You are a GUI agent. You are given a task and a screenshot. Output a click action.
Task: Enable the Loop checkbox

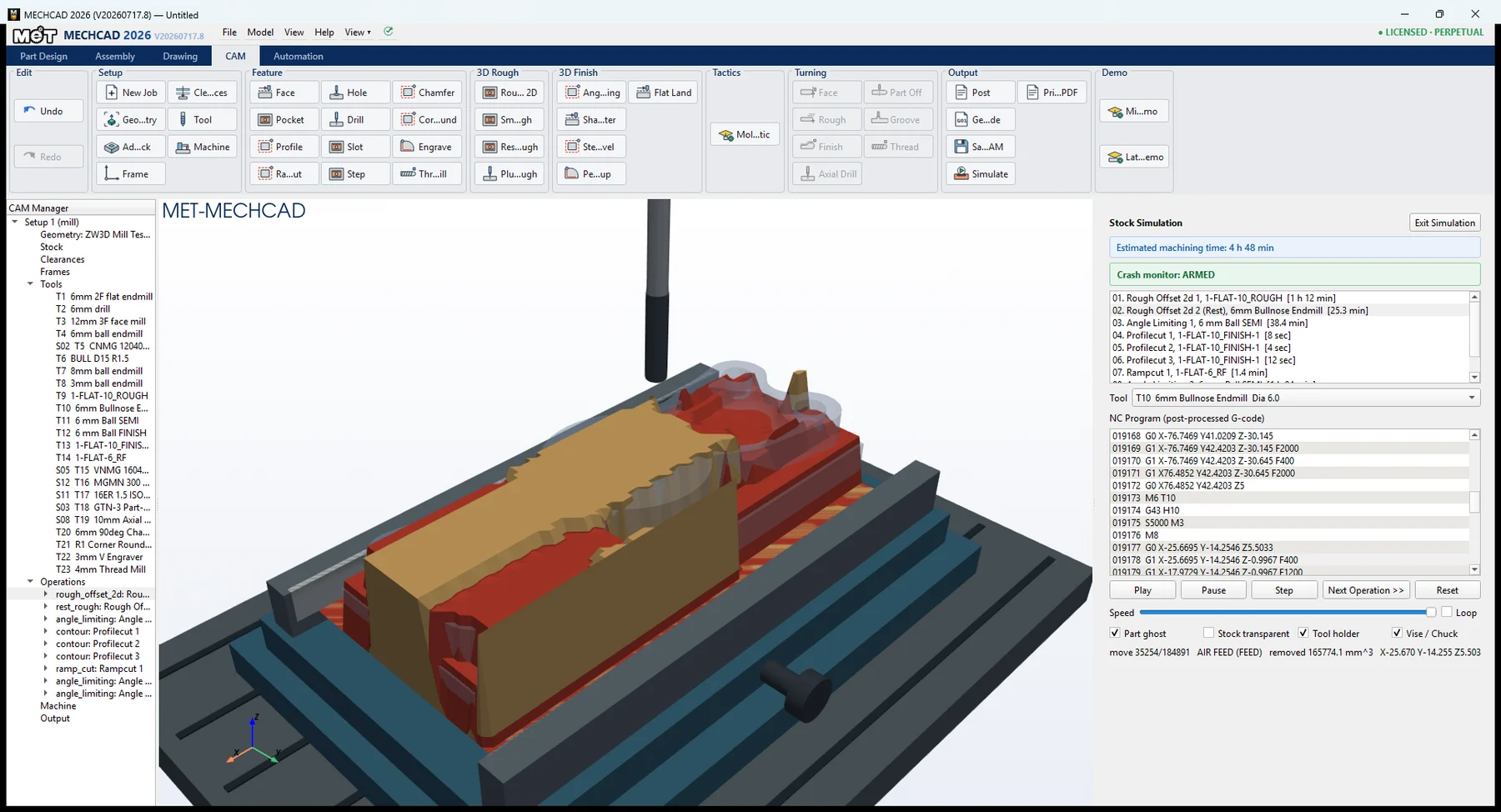pyautogui.click(x=1447, y=612)
